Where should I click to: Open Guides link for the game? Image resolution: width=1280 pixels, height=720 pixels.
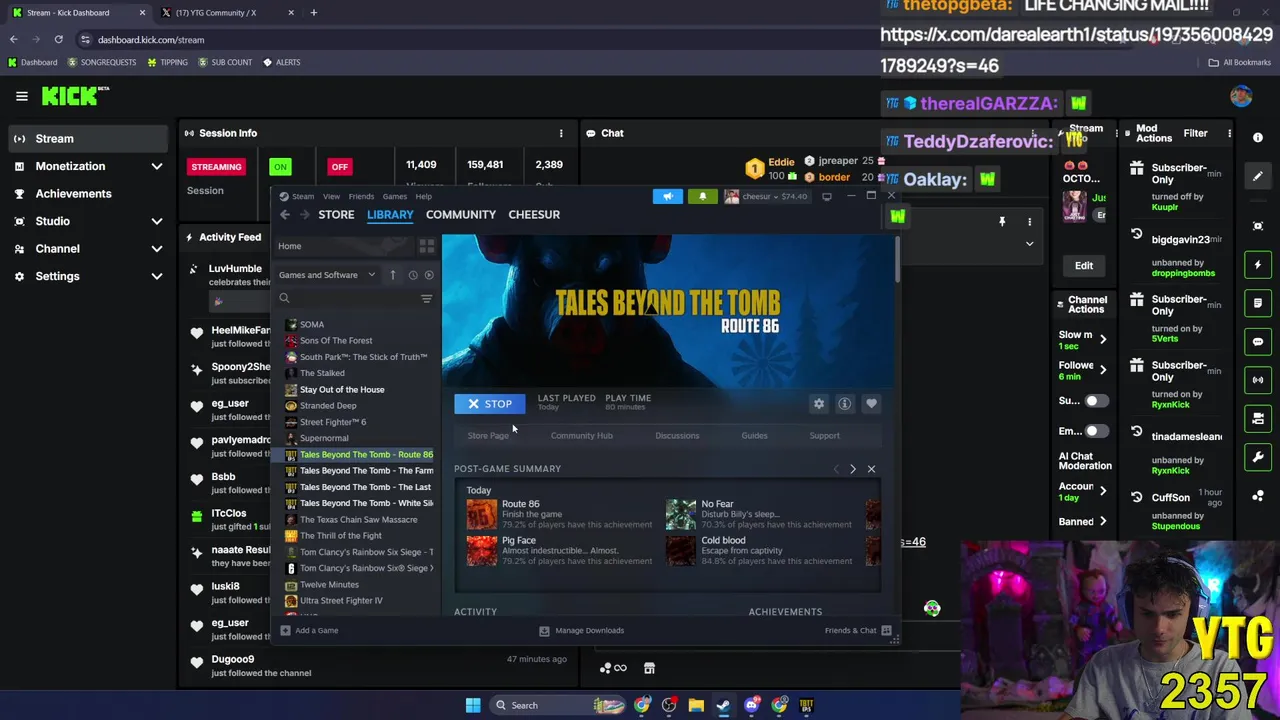754,436
